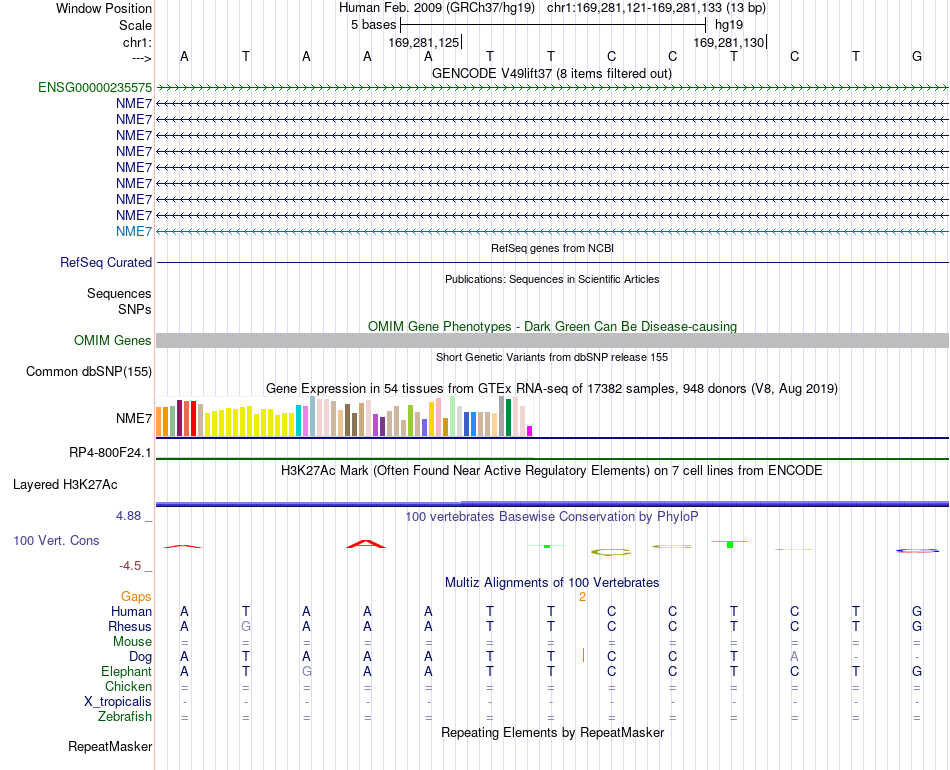950x770 pixels.
Task: Open the light-blue NME7 transcript label
Action: [134, 231]
